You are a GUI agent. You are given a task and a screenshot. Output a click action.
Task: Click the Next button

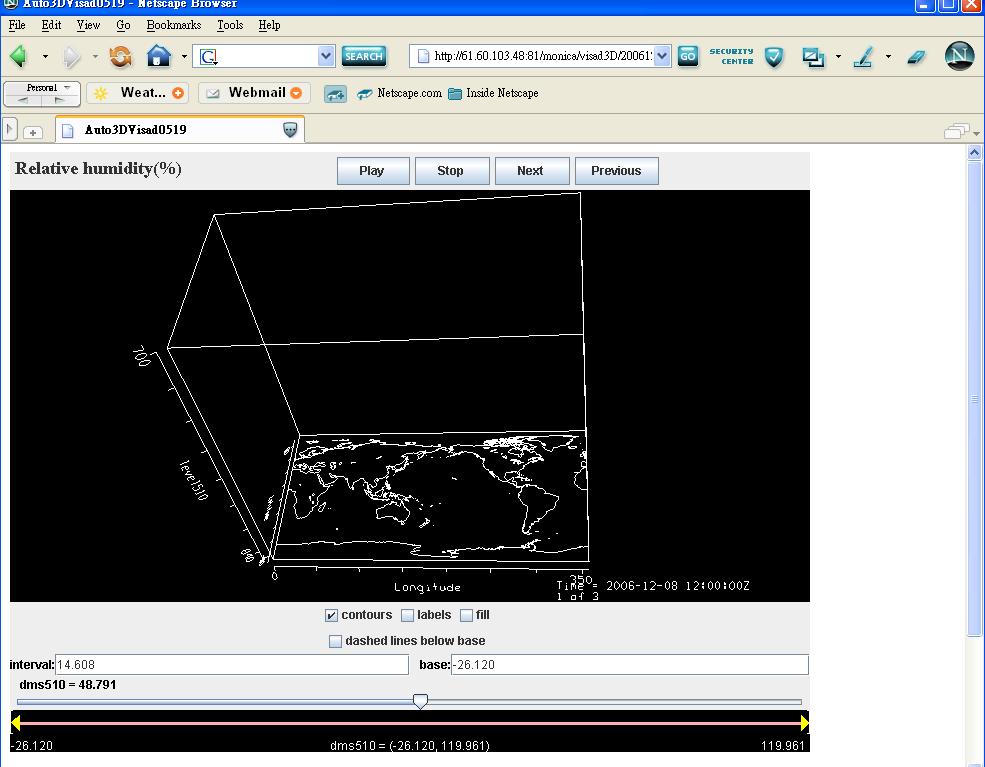coord(531,171)
